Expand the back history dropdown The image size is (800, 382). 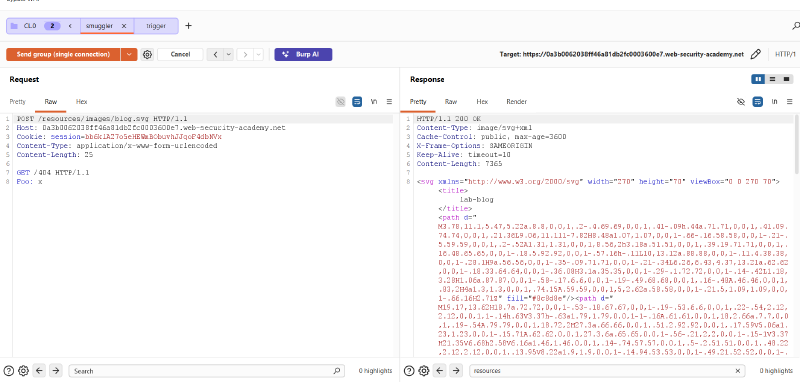tap(229, 55)
